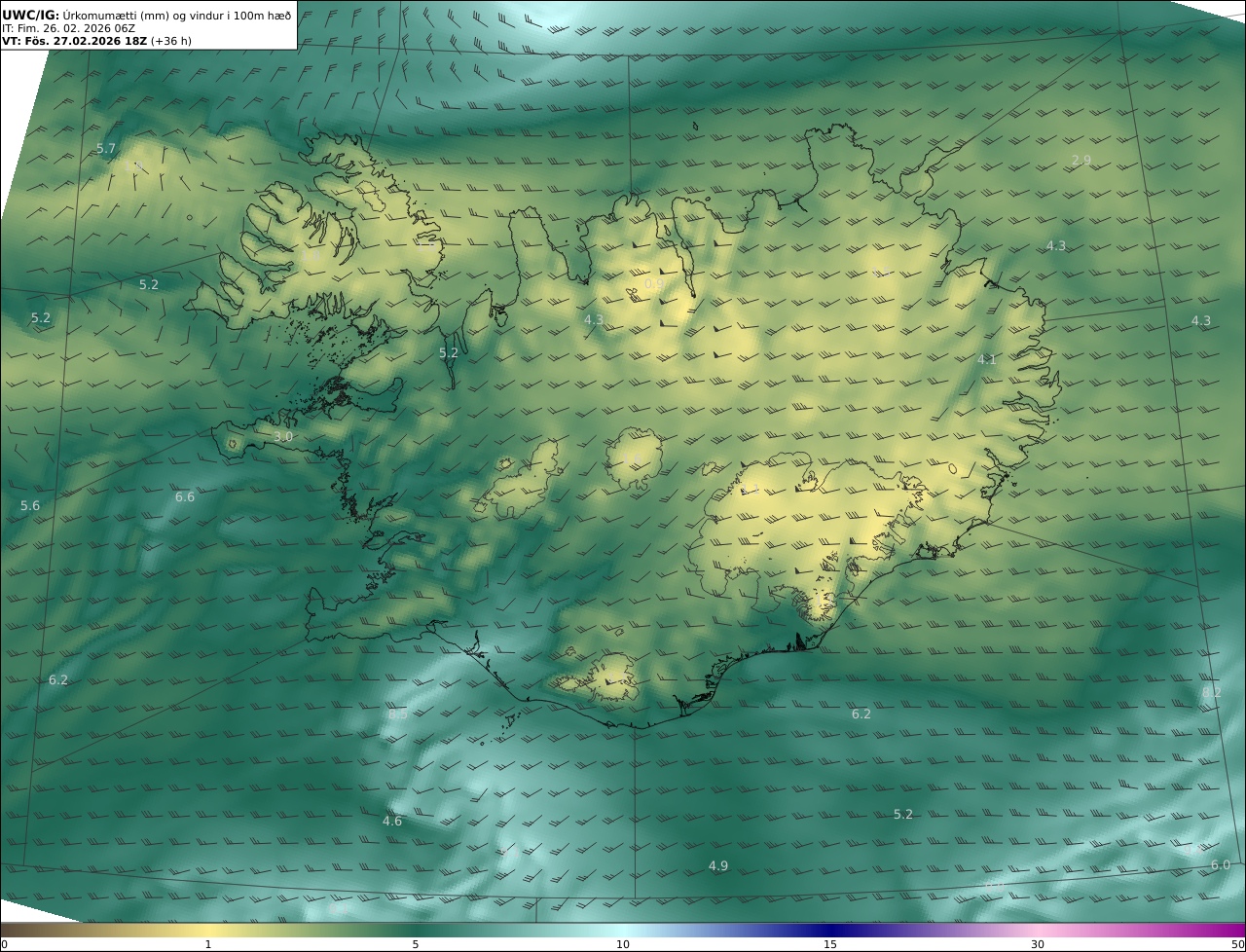This screenshot has height=952, width=1246.
Task: Click the 4.9 value label
Action: click(718, 865)
